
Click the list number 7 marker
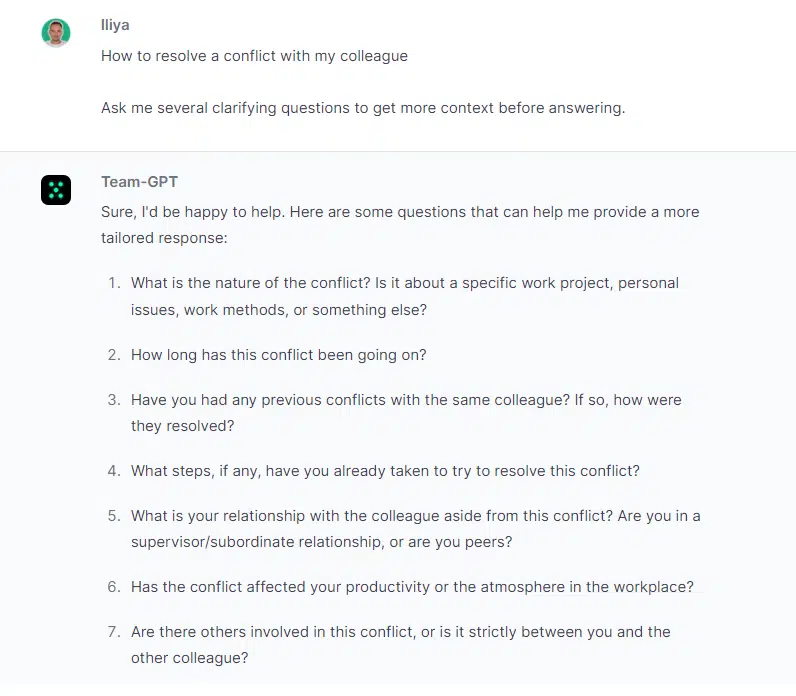click(114, 632)
